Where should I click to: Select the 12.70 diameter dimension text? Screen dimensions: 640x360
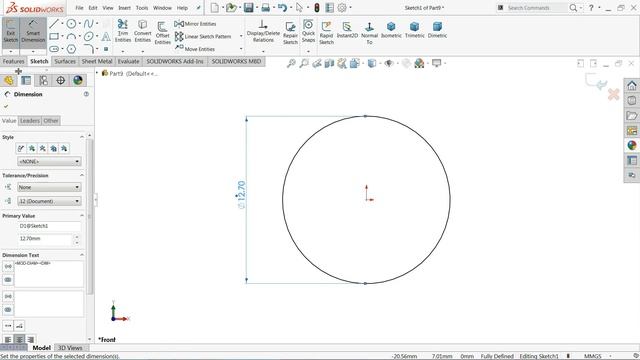[x=241, y=194]
